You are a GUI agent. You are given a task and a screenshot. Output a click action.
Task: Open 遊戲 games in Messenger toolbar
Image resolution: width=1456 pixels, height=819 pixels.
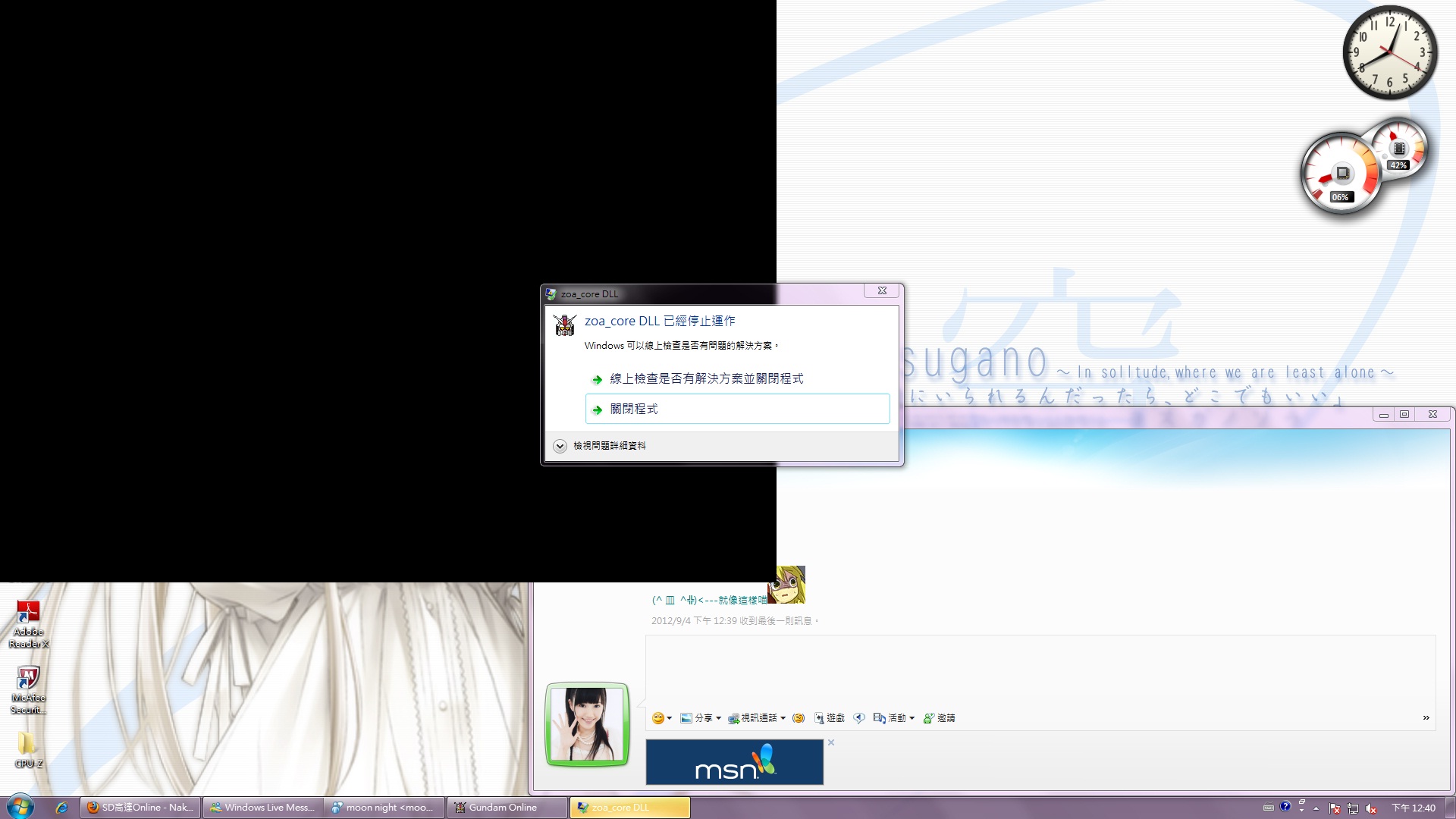(x=829, y=718)
